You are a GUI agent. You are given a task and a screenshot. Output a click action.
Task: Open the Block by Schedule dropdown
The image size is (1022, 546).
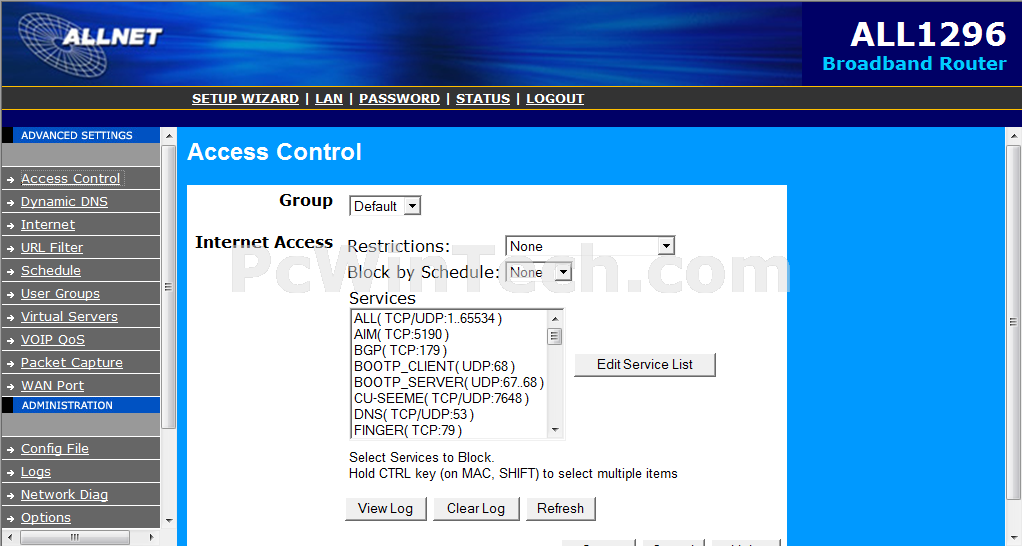click(x=539, y=272)
